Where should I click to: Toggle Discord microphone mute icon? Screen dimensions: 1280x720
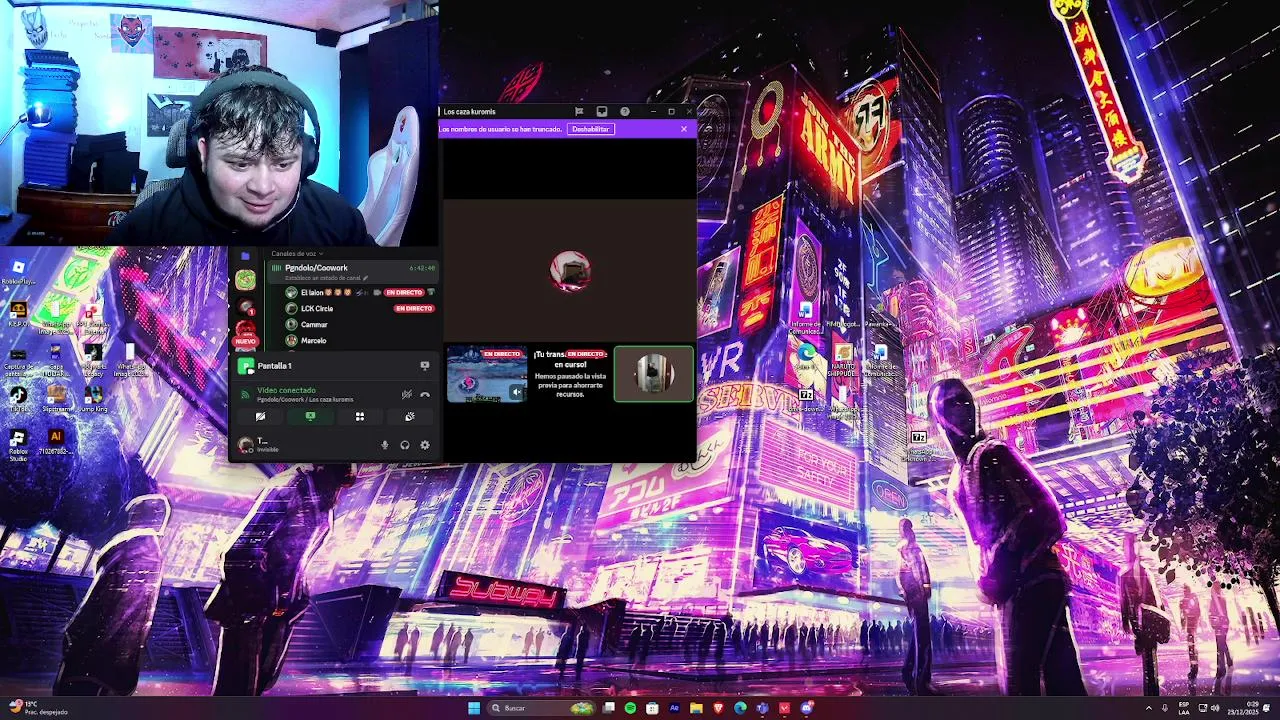(x=385, y=445)
